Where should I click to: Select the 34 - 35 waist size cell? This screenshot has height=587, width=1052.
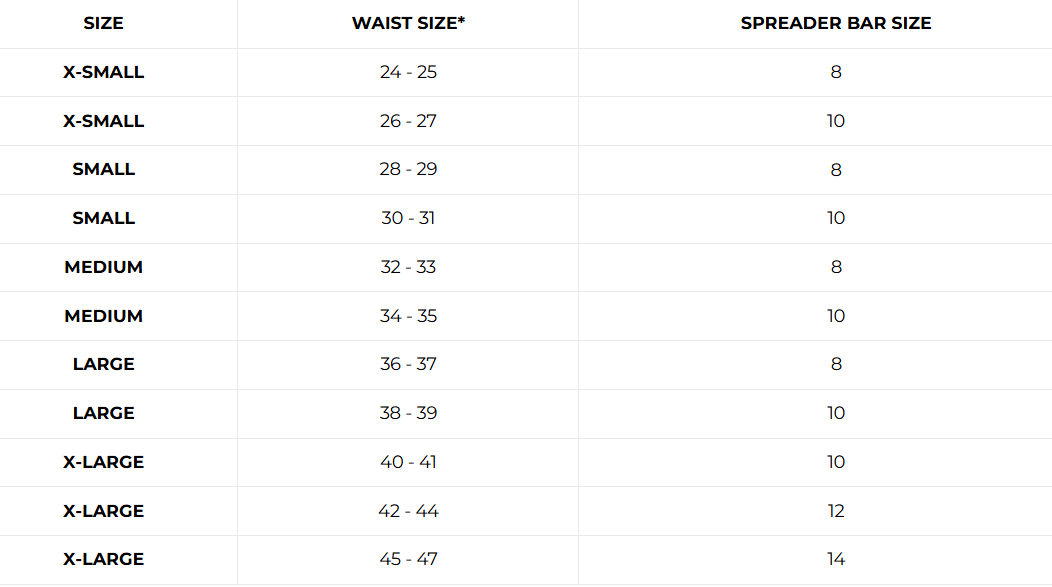pos(408,316)
